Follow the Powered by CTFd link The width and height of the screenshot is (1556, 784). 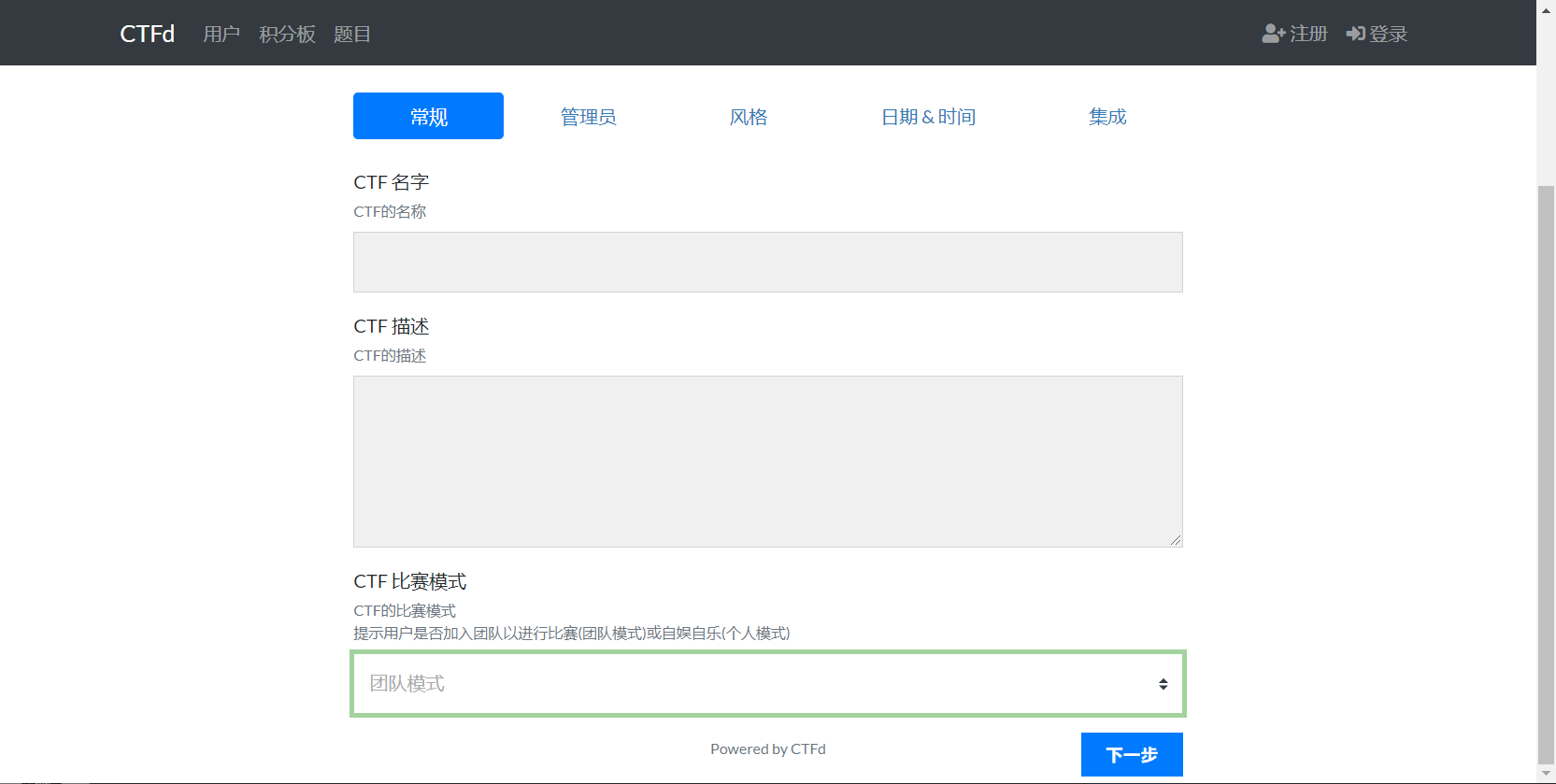[767, 749]
